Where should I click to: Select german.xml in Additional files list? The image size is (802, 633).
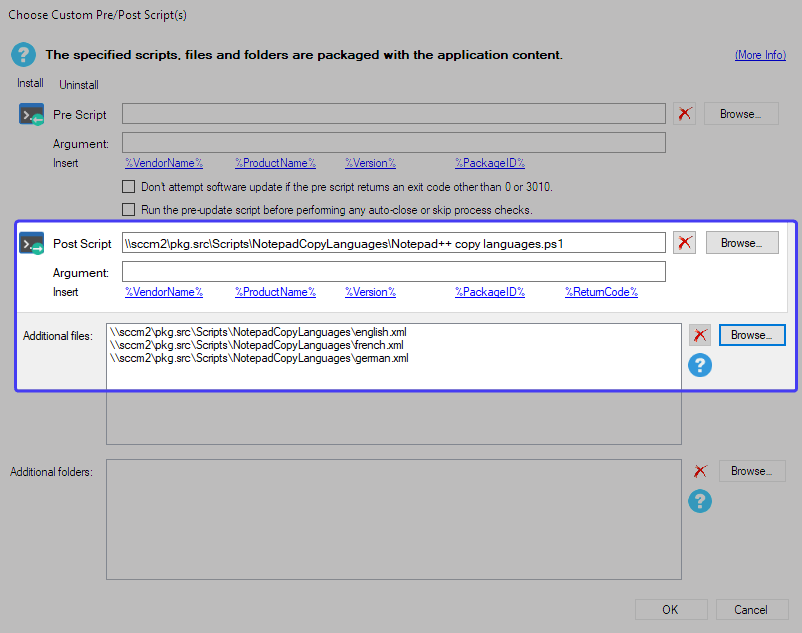coord(259,358)
